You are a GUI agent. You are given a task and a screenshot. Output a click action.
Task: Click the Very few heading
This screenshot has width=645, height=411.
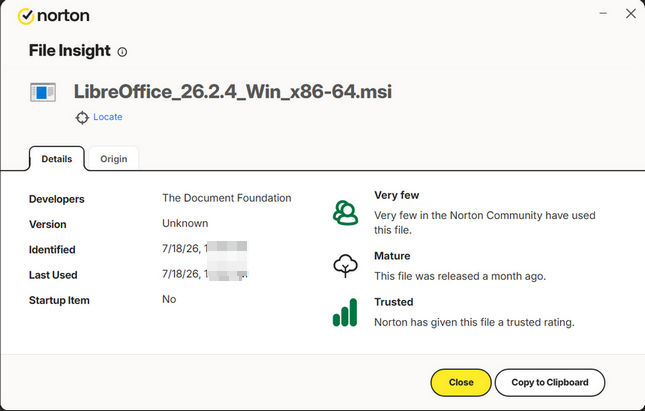(x=397, y=195)
